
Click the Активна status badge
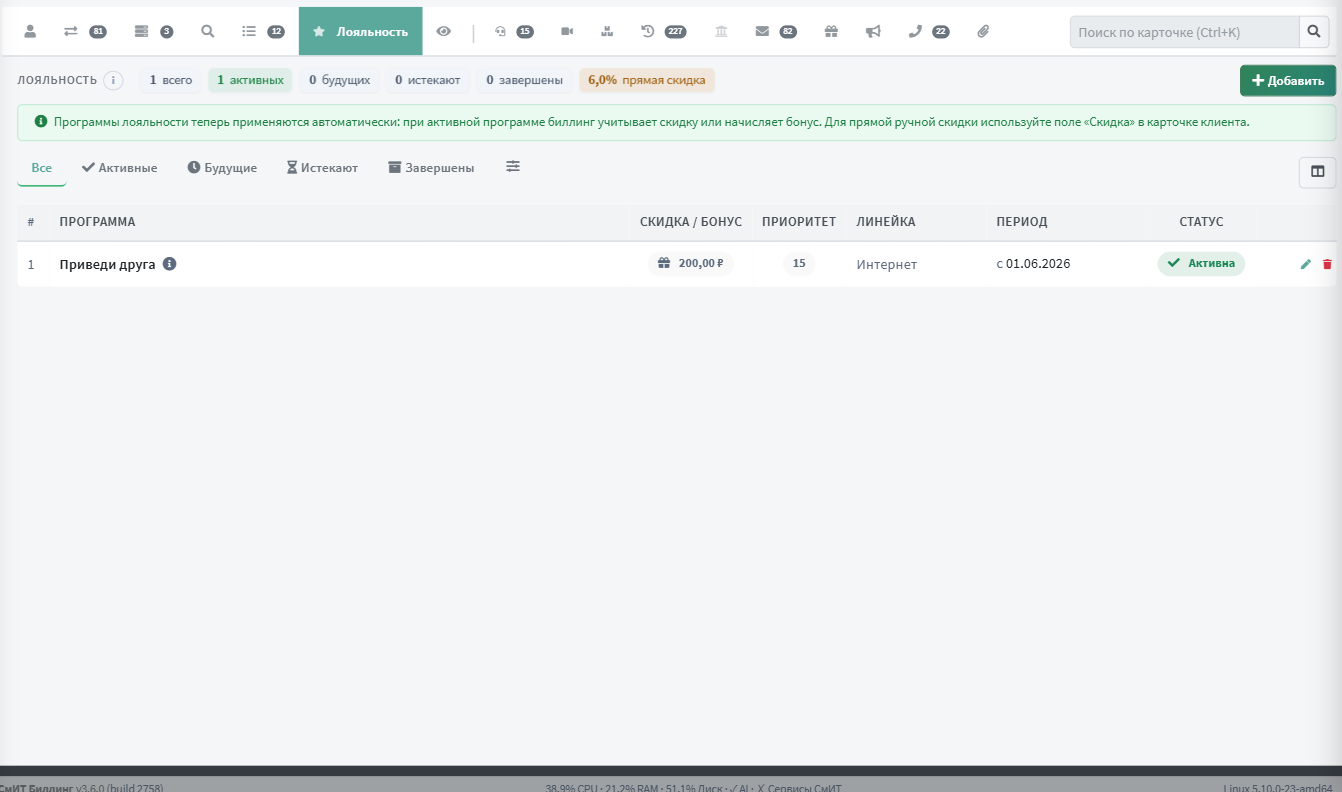1201,264
